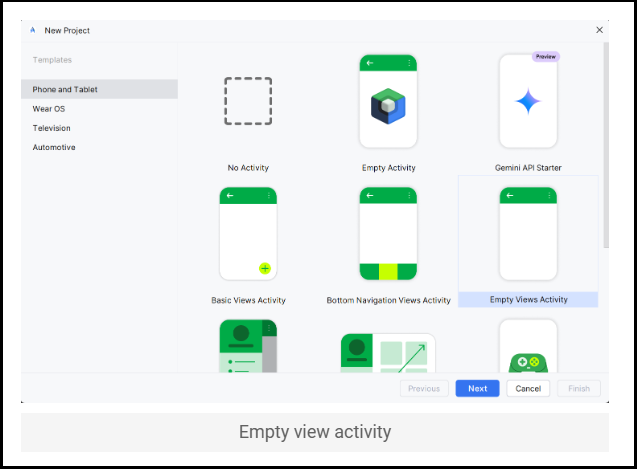Switch to Wear OS templates
This screenshot has width=637, height=469.
(49, 108)
